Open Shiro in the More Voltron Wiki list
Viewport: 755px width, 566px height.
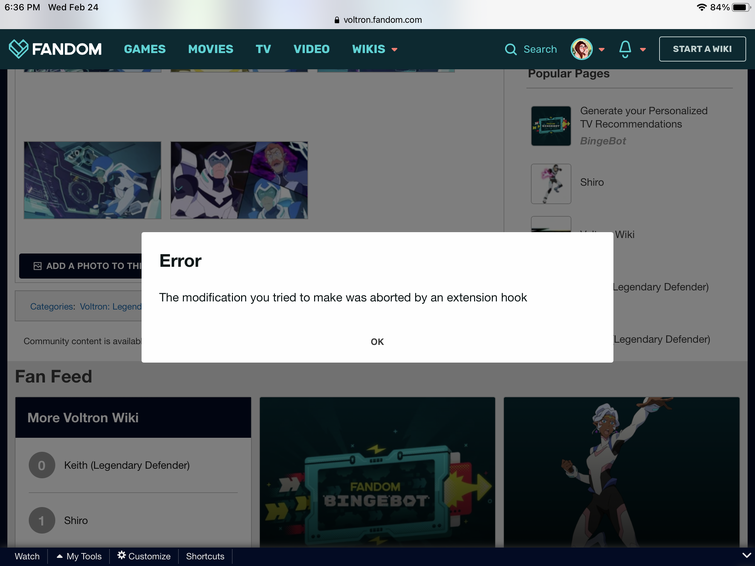tap(76, 520)
